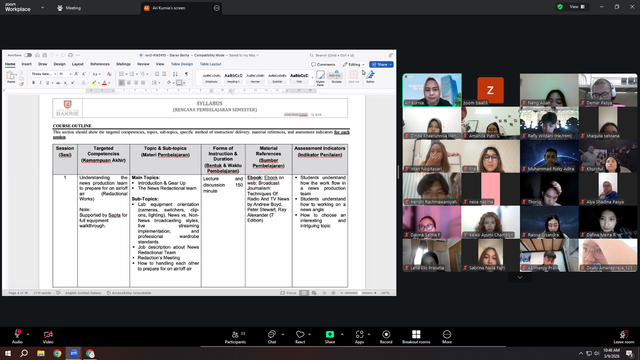The width and height of the screenshot is (640, 360).
Task: Click the blue Share button in Word
Action: coord(381,64)
